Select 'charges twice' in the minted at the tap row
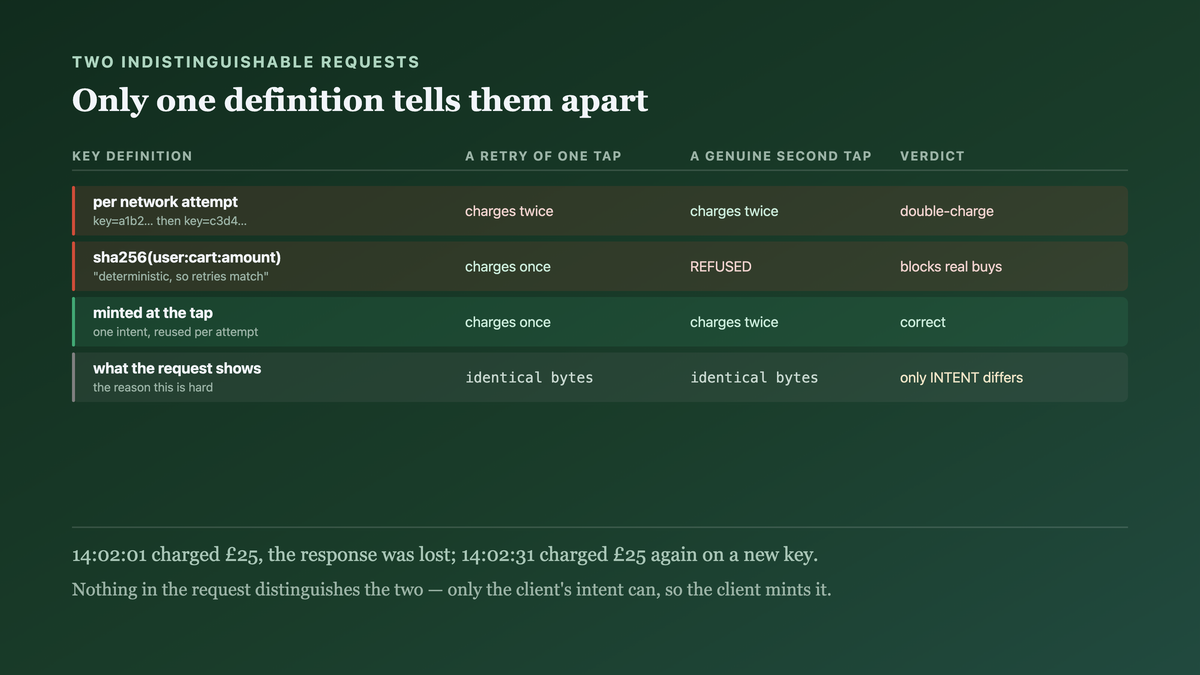This screenshot has height=675, width=1200. (734, 322)
